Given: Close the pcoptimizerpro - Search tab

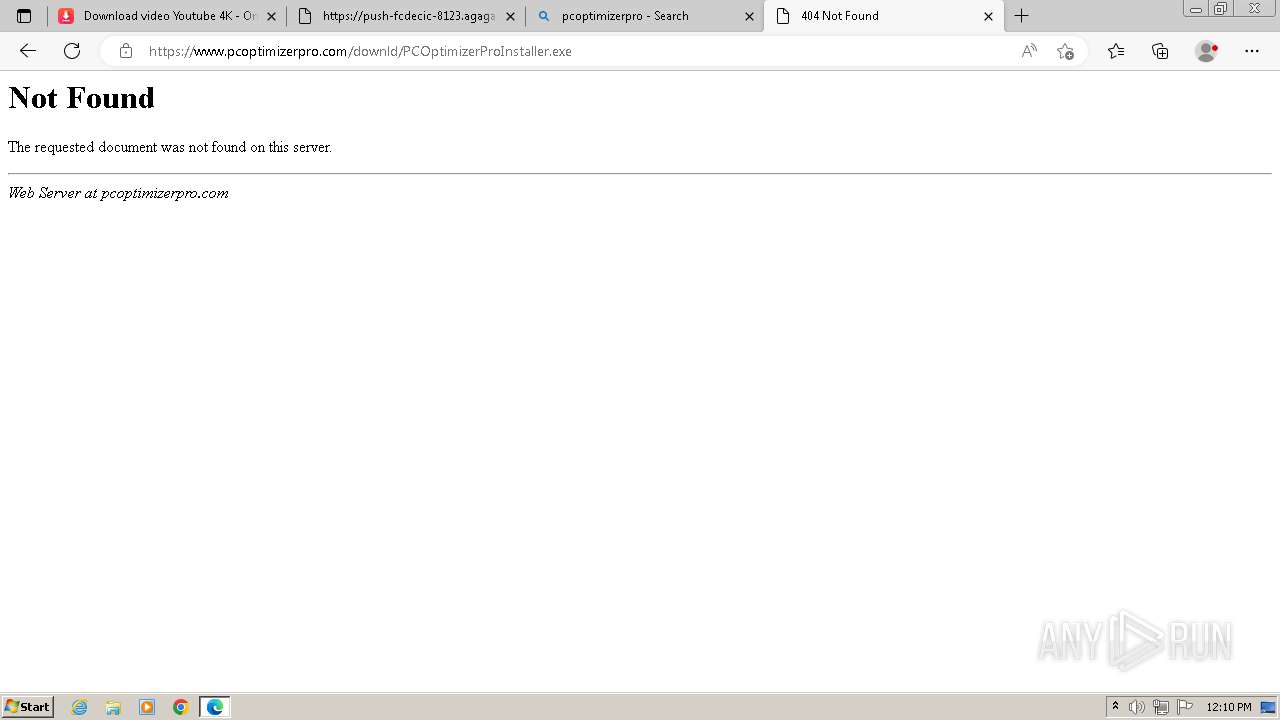Looking at the screenshot, I should (x=749, y=16).
